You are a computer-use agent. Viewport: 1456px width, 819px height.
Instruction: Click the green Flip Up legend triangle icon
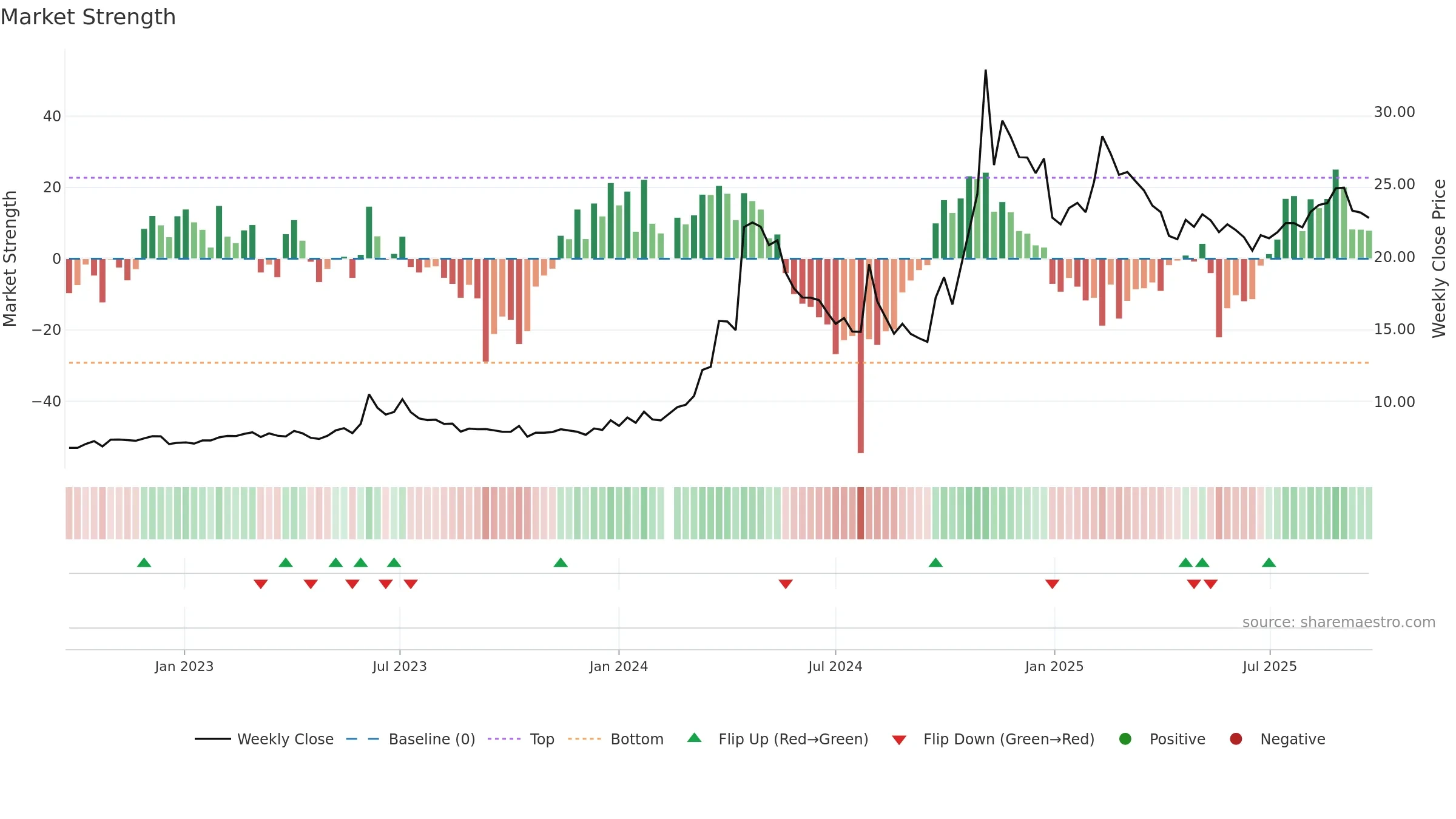(x=695, y=738)
